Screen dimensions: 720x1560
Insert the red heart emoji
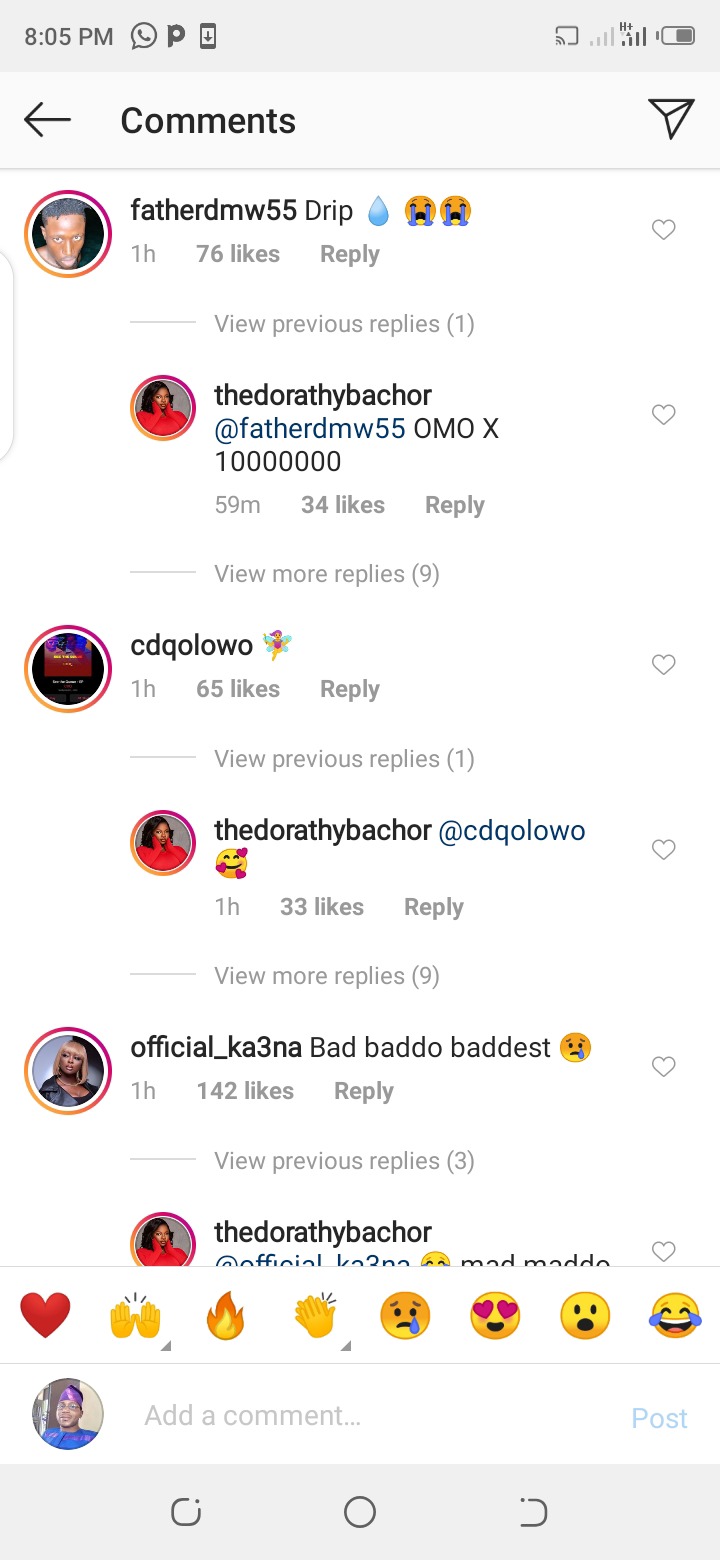(45, 1315)
